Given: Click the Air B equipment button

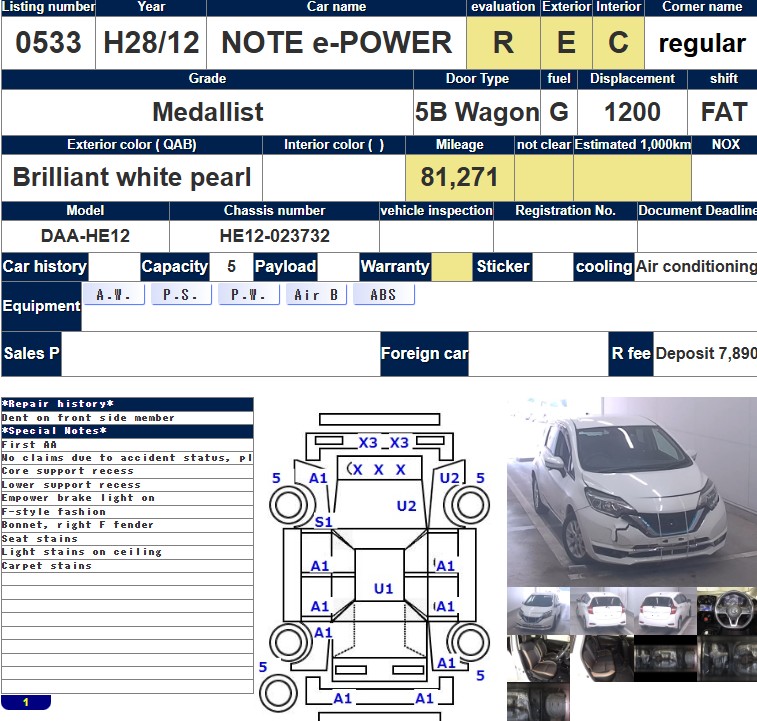Looking at the screenshot, I should [316, 294].
